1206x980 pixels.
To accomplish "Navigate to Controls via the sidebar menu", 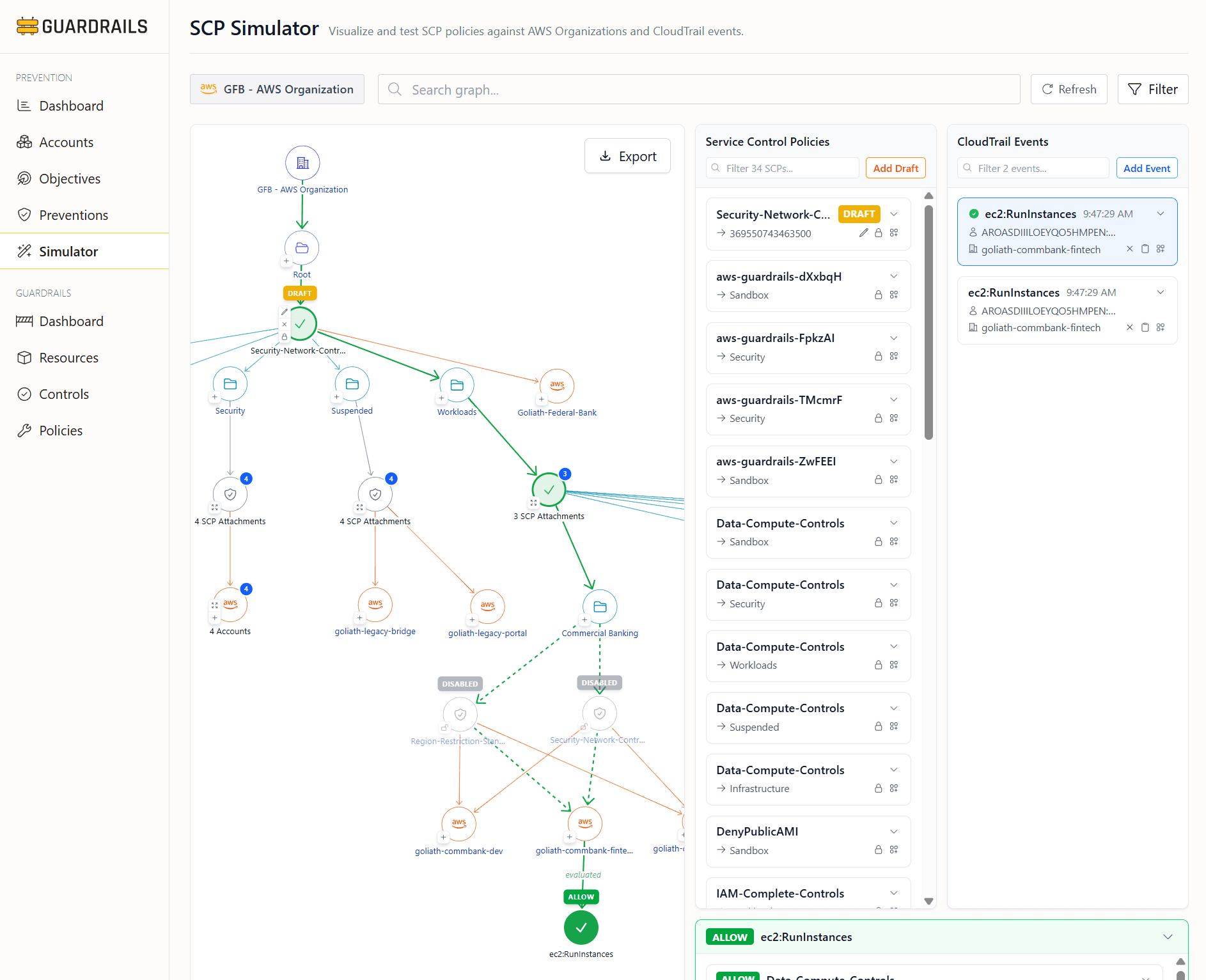I will click(64, 394).
